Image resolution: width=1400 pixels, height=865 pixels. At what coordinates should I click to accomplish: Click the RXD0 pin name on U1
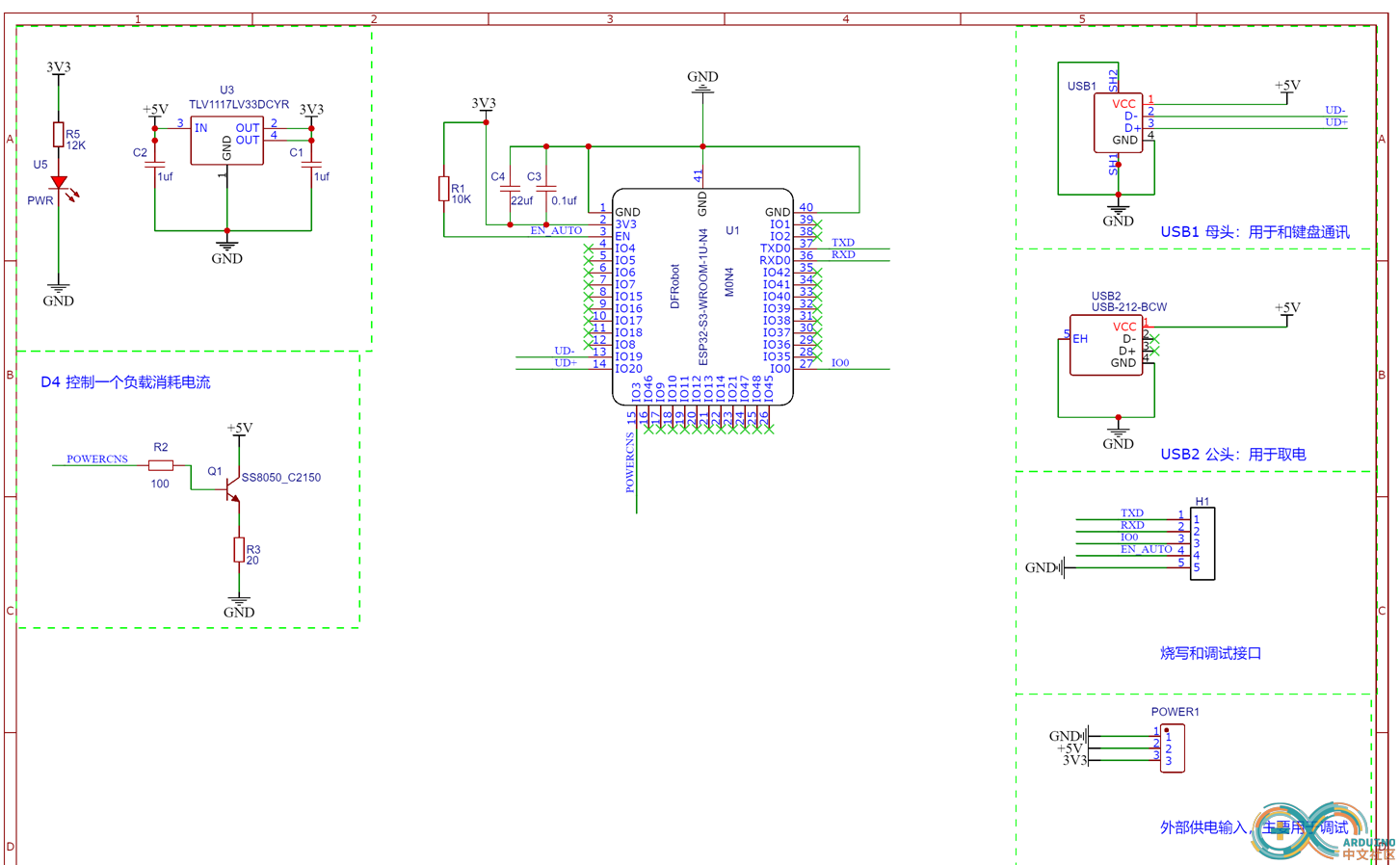click(775, 260)
